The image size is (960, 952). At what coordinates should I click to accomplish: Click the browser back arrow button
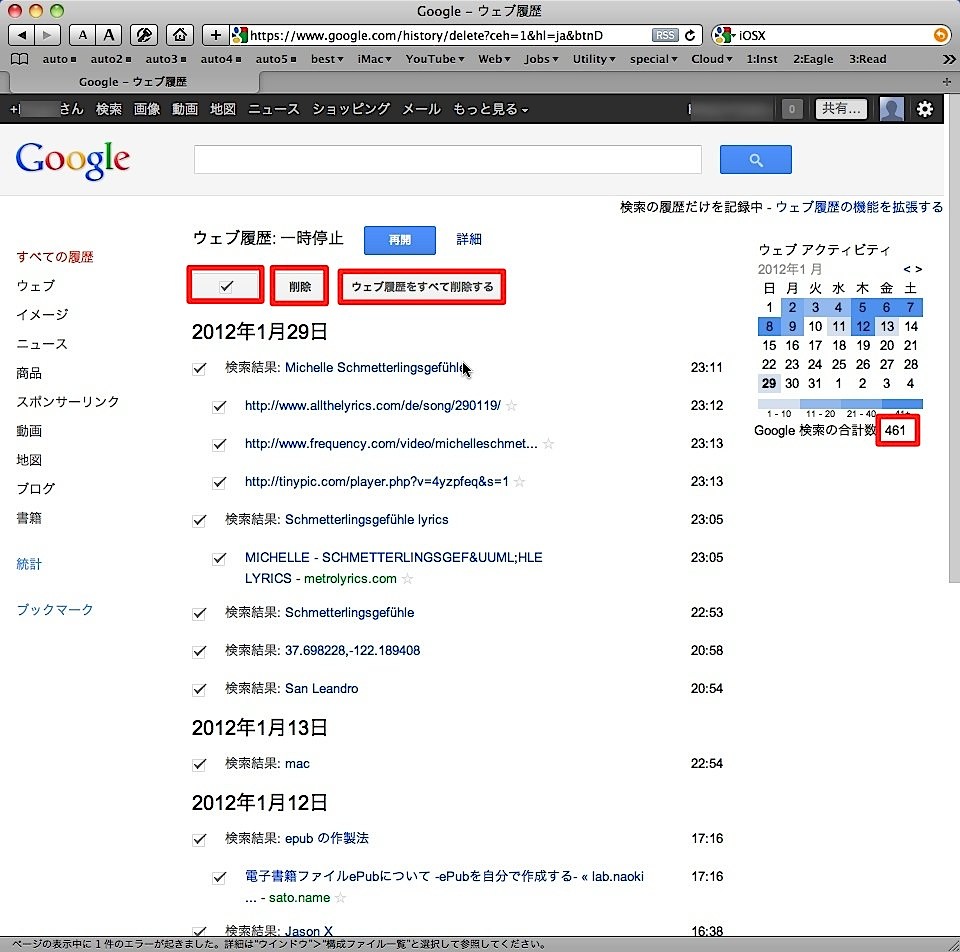click(x=22, y=35)
